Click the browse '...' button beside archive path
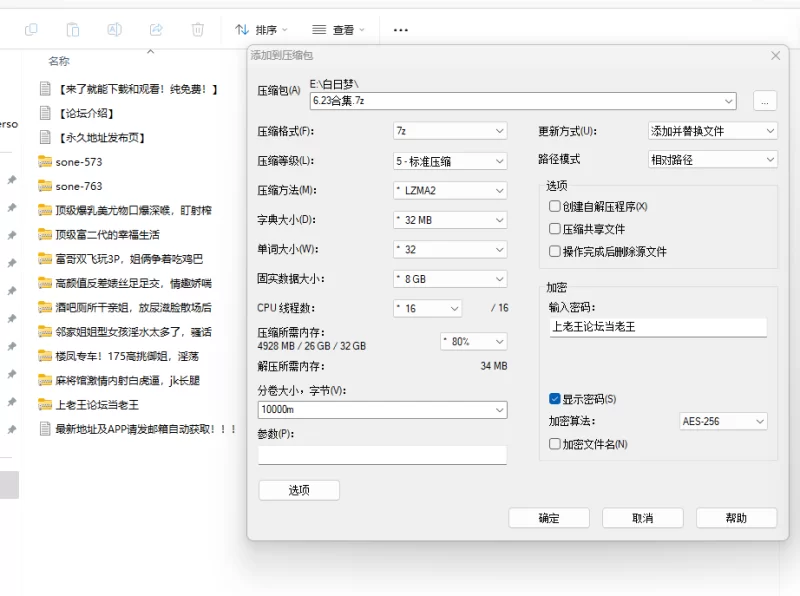 [764, 100]
